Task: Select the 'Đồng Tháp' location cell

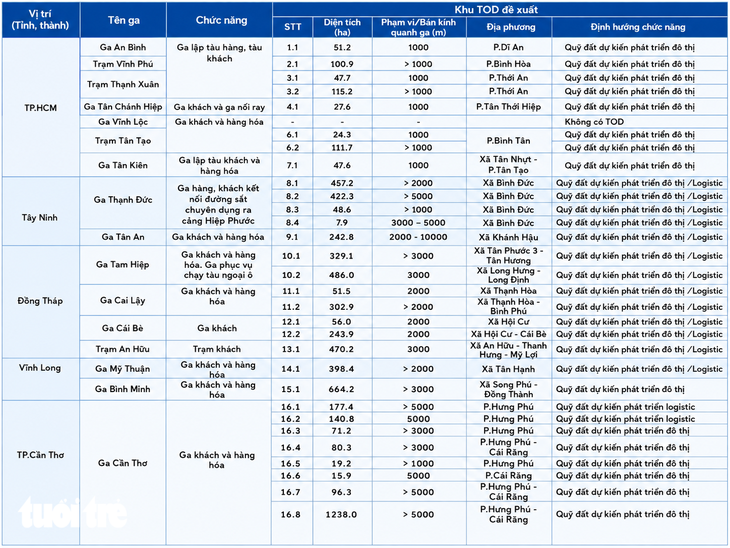Action: pyautogui.click(x=41, y=301)
